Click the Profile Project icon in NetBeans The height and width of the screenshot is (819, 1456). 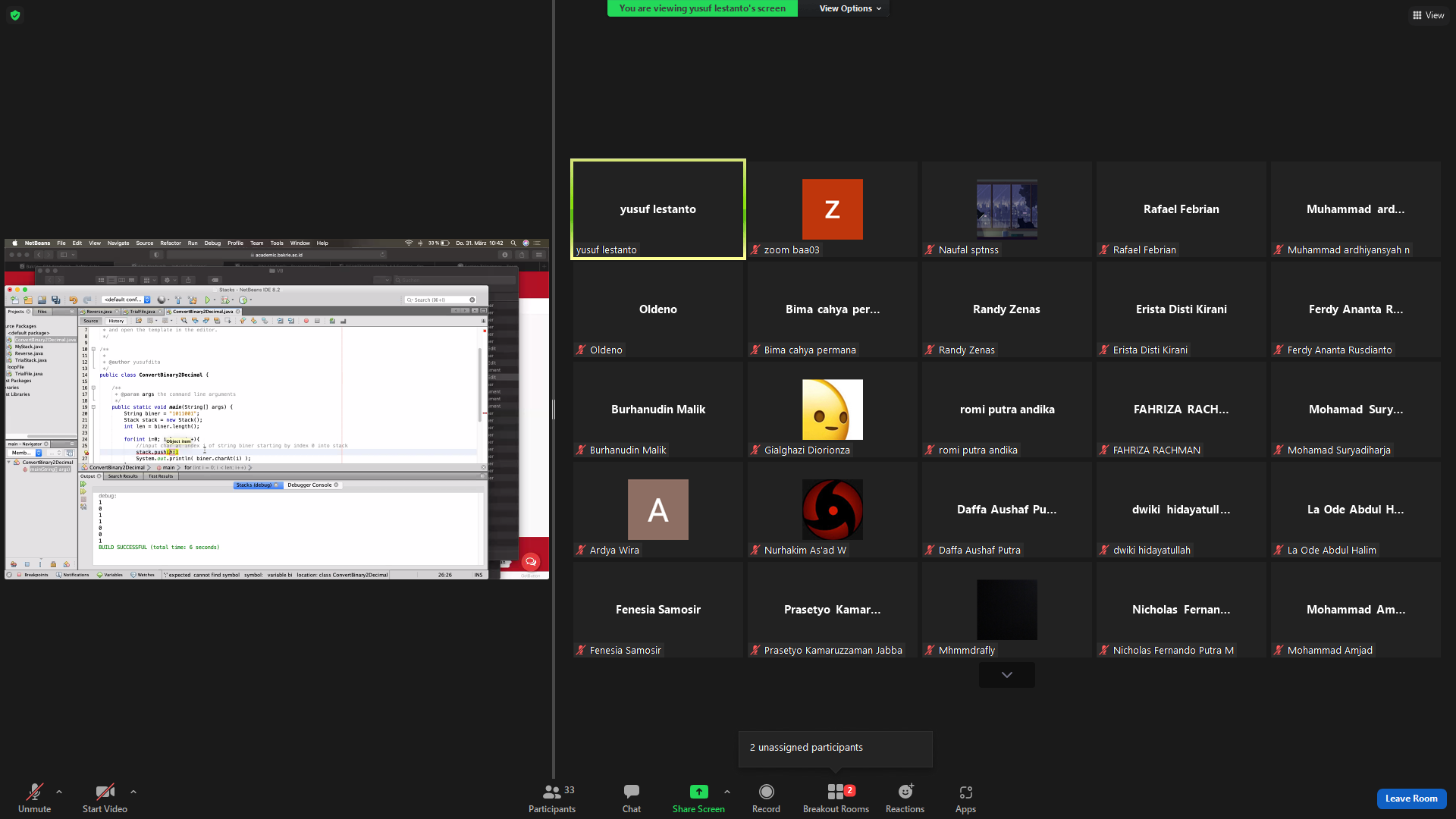[243, 300]
